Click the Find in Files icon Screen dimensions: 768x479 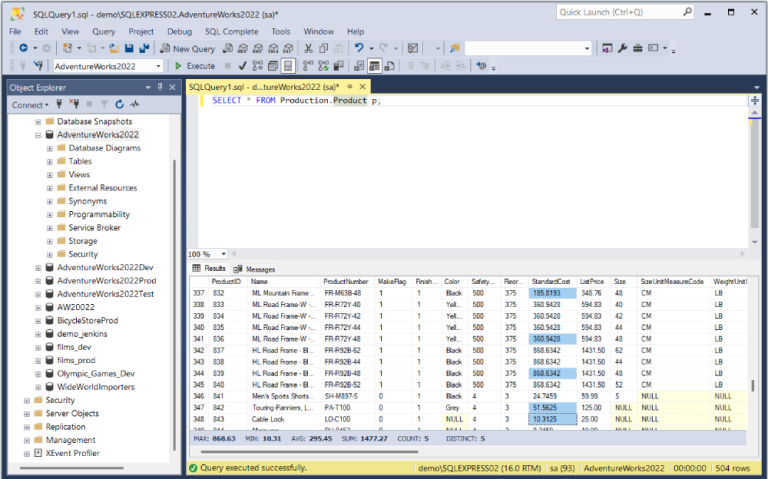[455, 48]
